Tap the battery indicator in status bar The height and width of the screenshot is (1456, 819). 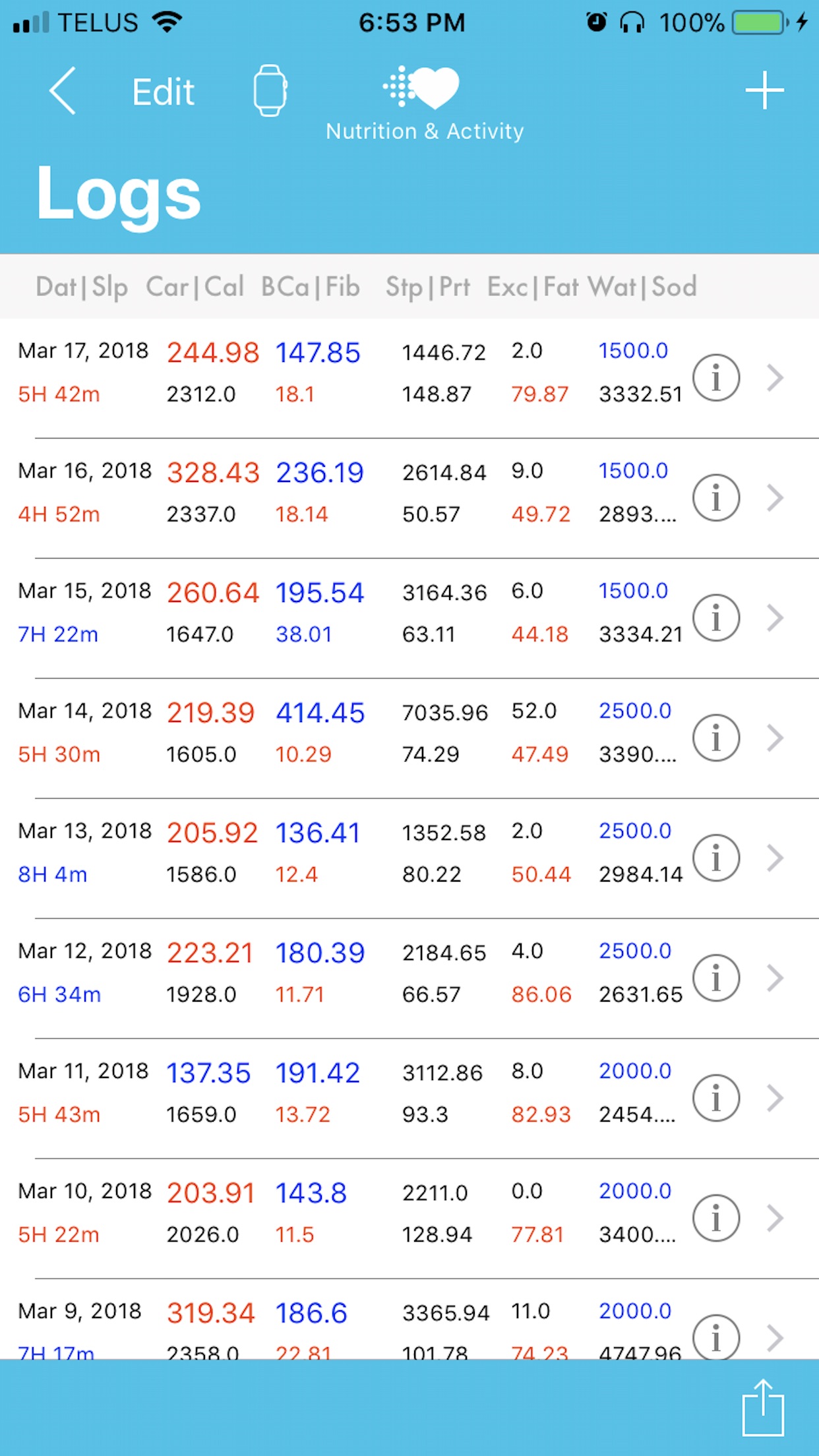[760, 22]
